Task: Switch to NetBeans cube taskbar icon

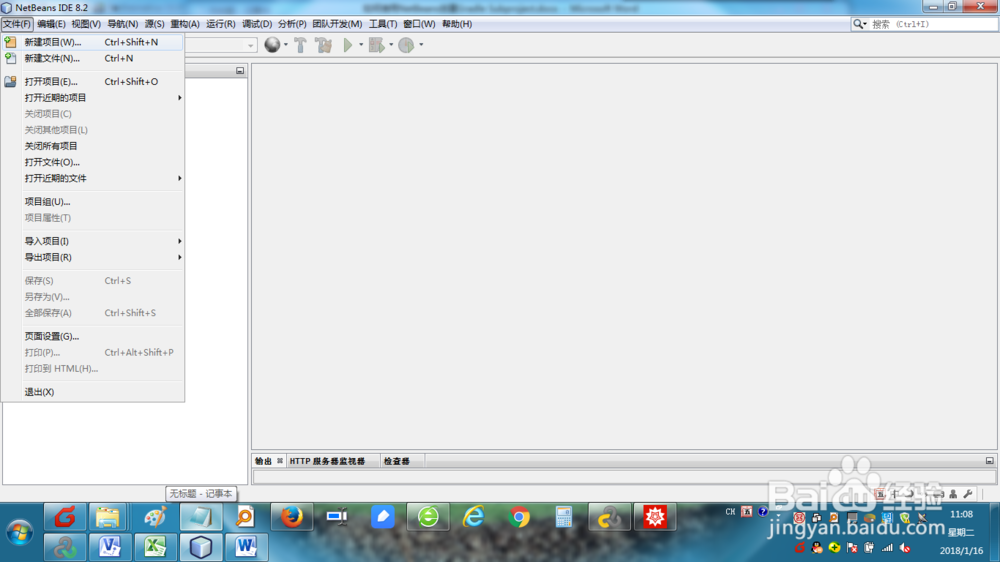Action: pyautogui.click(x=201, y=547)
